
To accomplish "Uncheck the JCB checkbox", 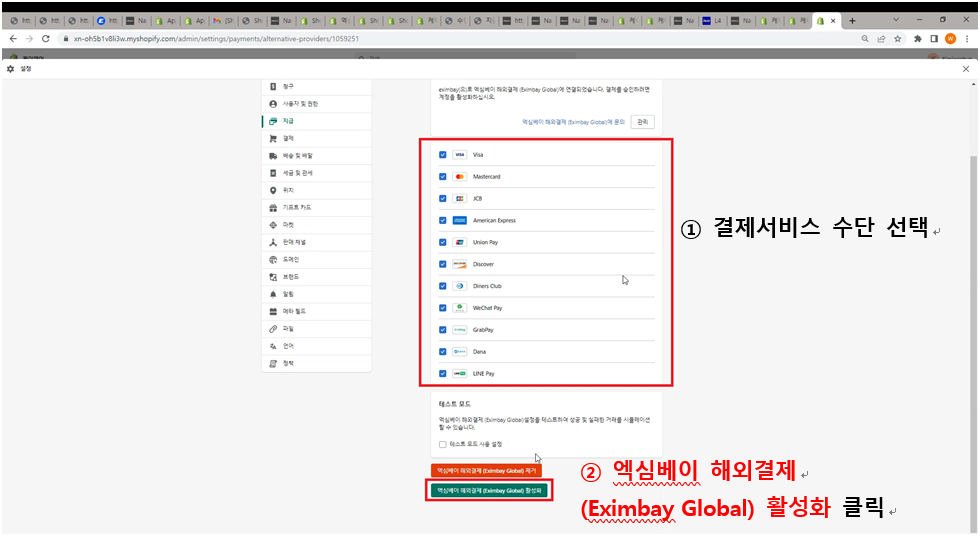I will 442,199.
